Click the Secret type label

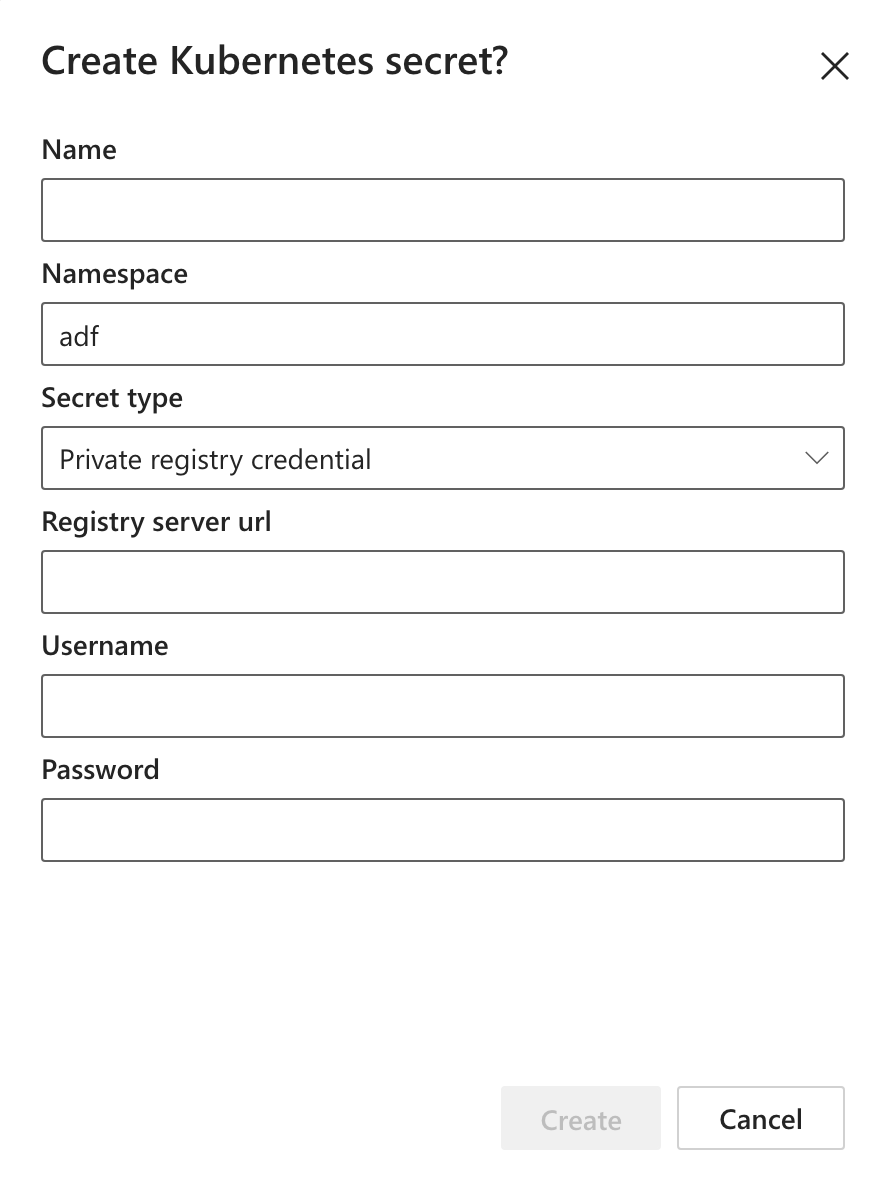click(x=112, y=399)
